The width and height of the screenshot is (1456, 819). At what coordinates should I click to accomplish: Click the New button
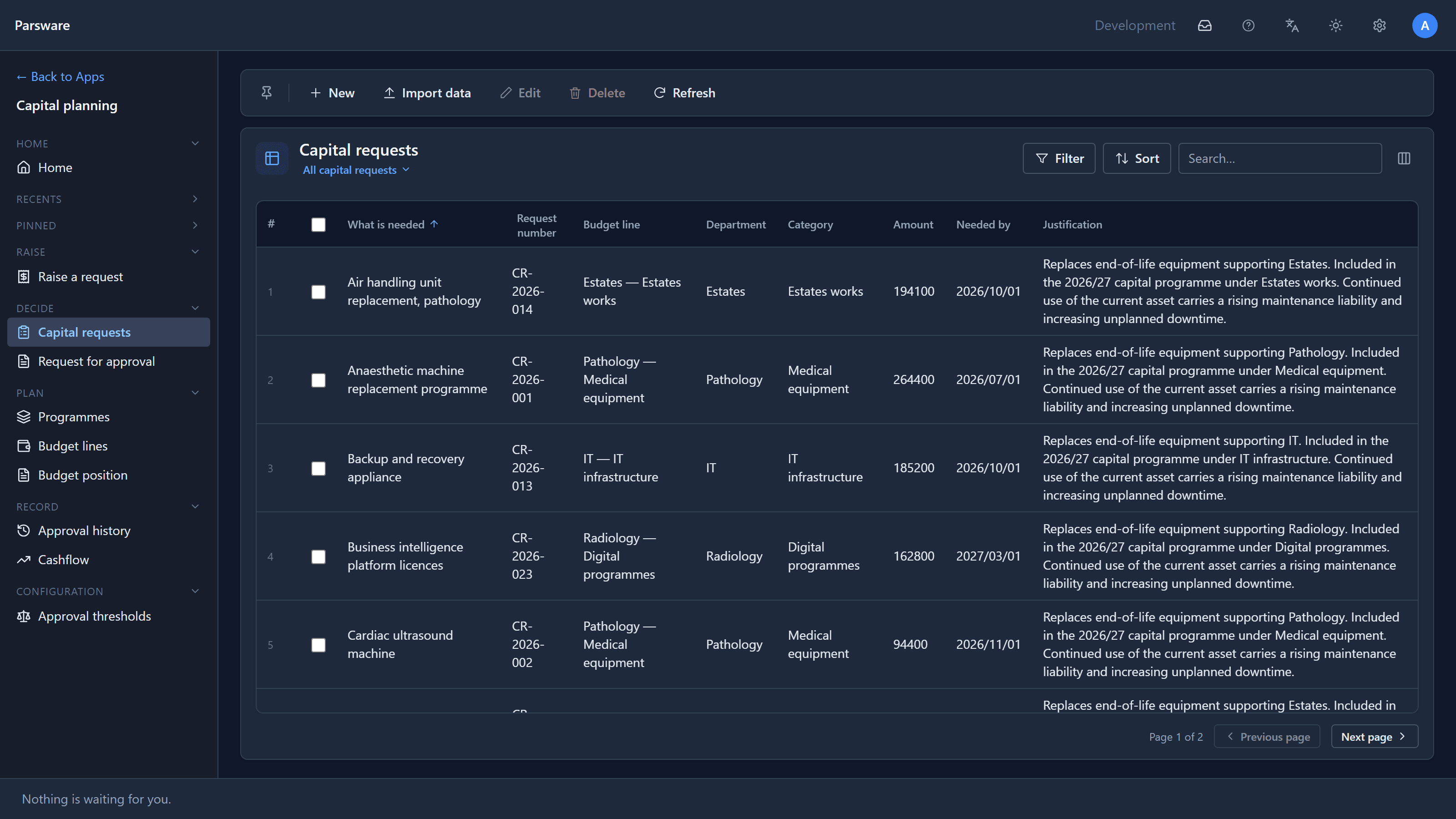tap(332, 93)
